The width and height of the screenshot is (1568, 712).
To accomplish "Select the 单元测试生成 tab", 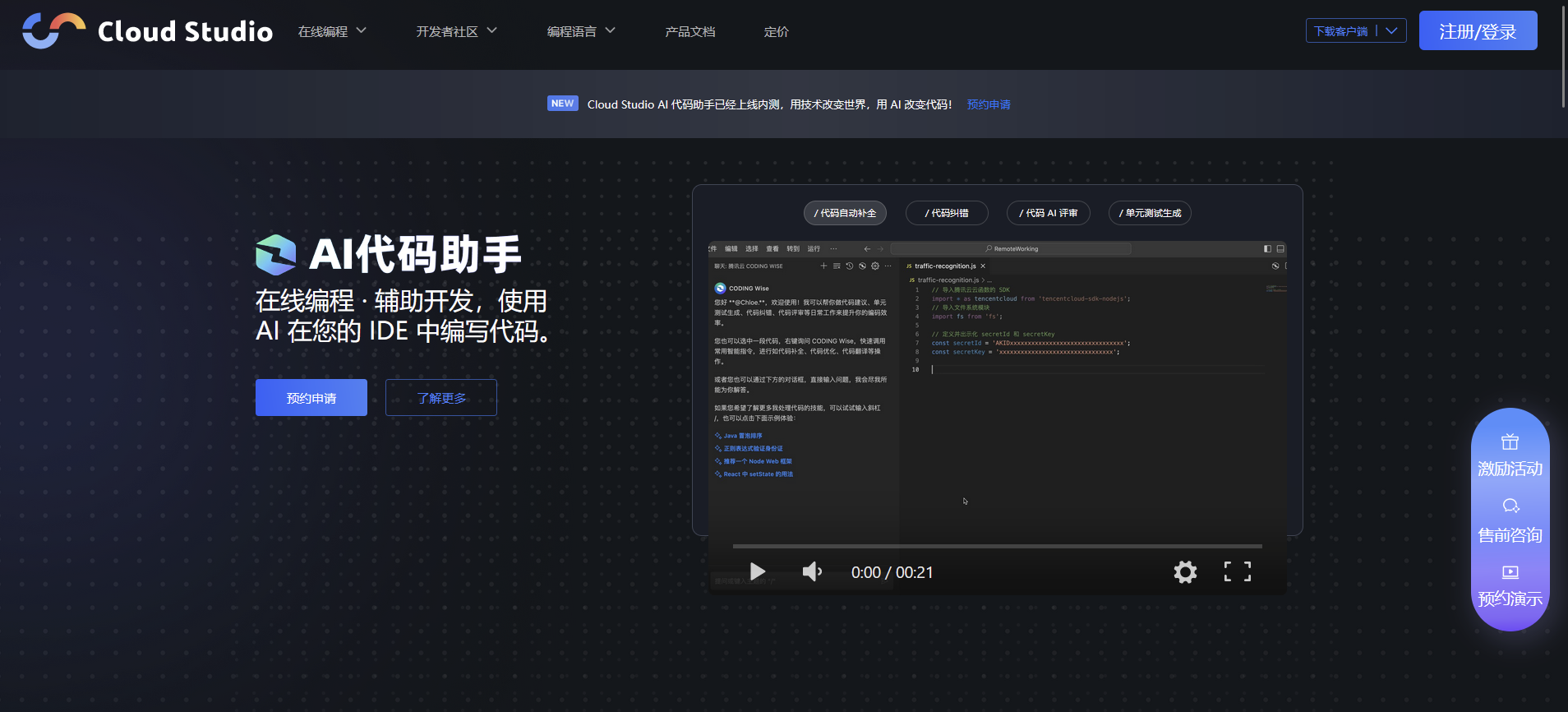I will 1150,213.
